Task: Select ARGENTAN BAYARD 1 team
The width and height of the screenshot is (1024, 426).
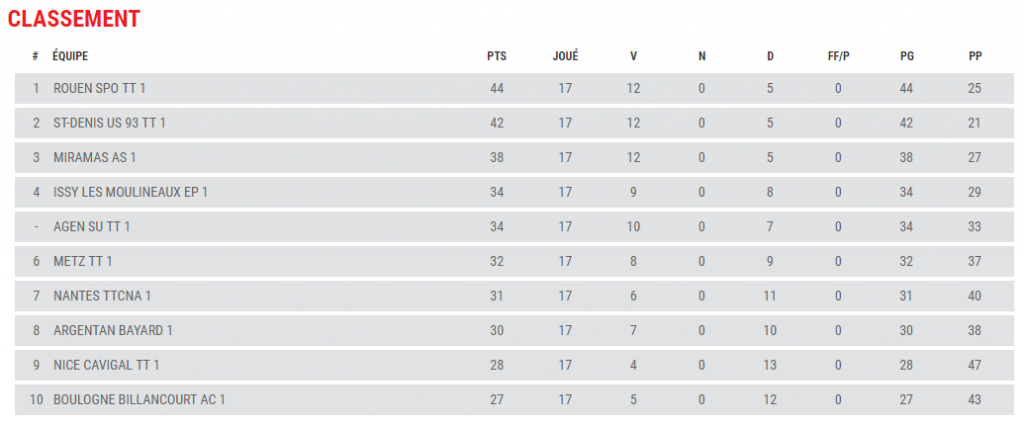Action: pyautogui.click(x=113, y=331)
